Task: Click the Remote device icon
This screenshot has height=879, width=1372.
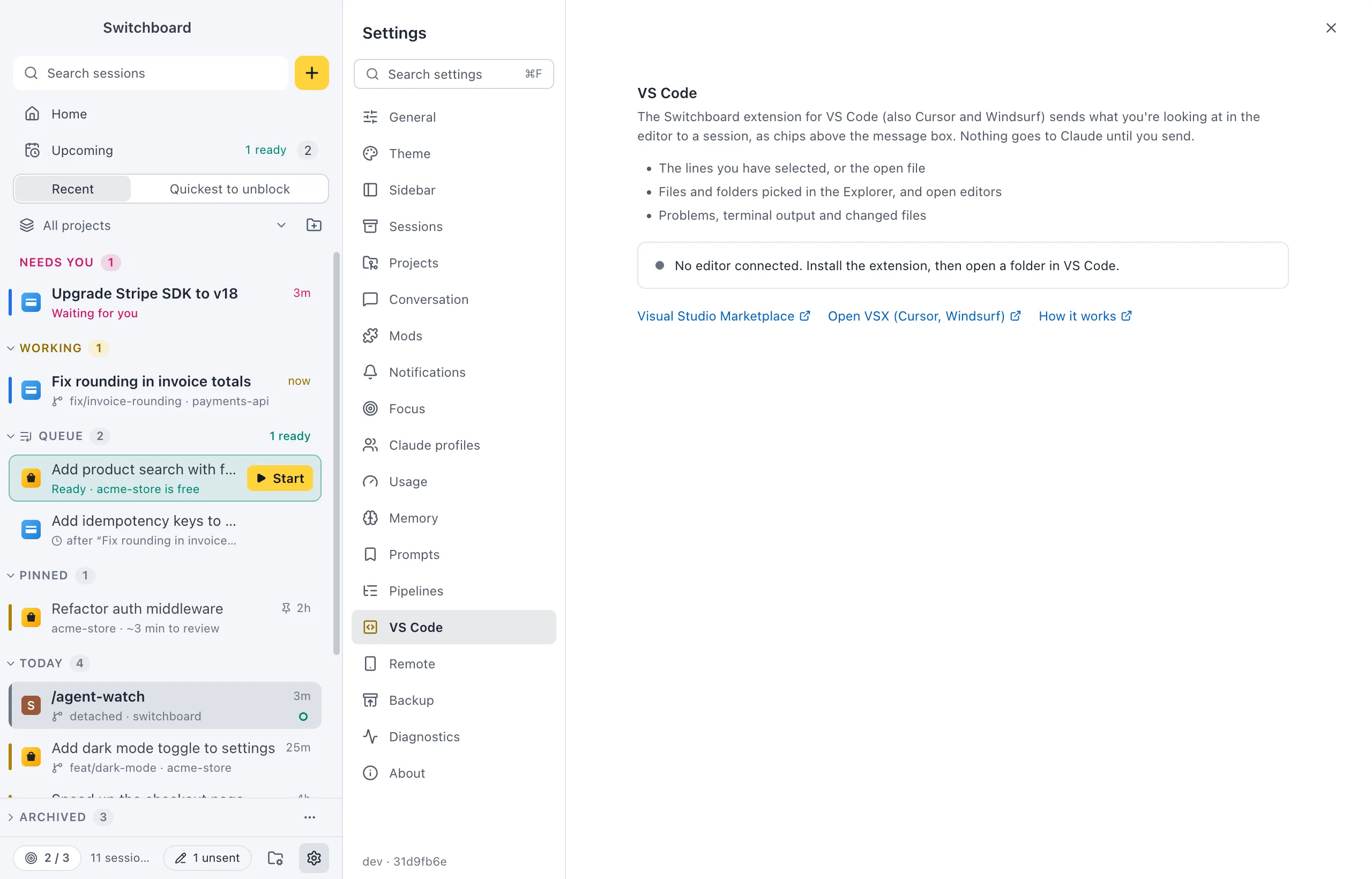Action: (x=370, y=664)
